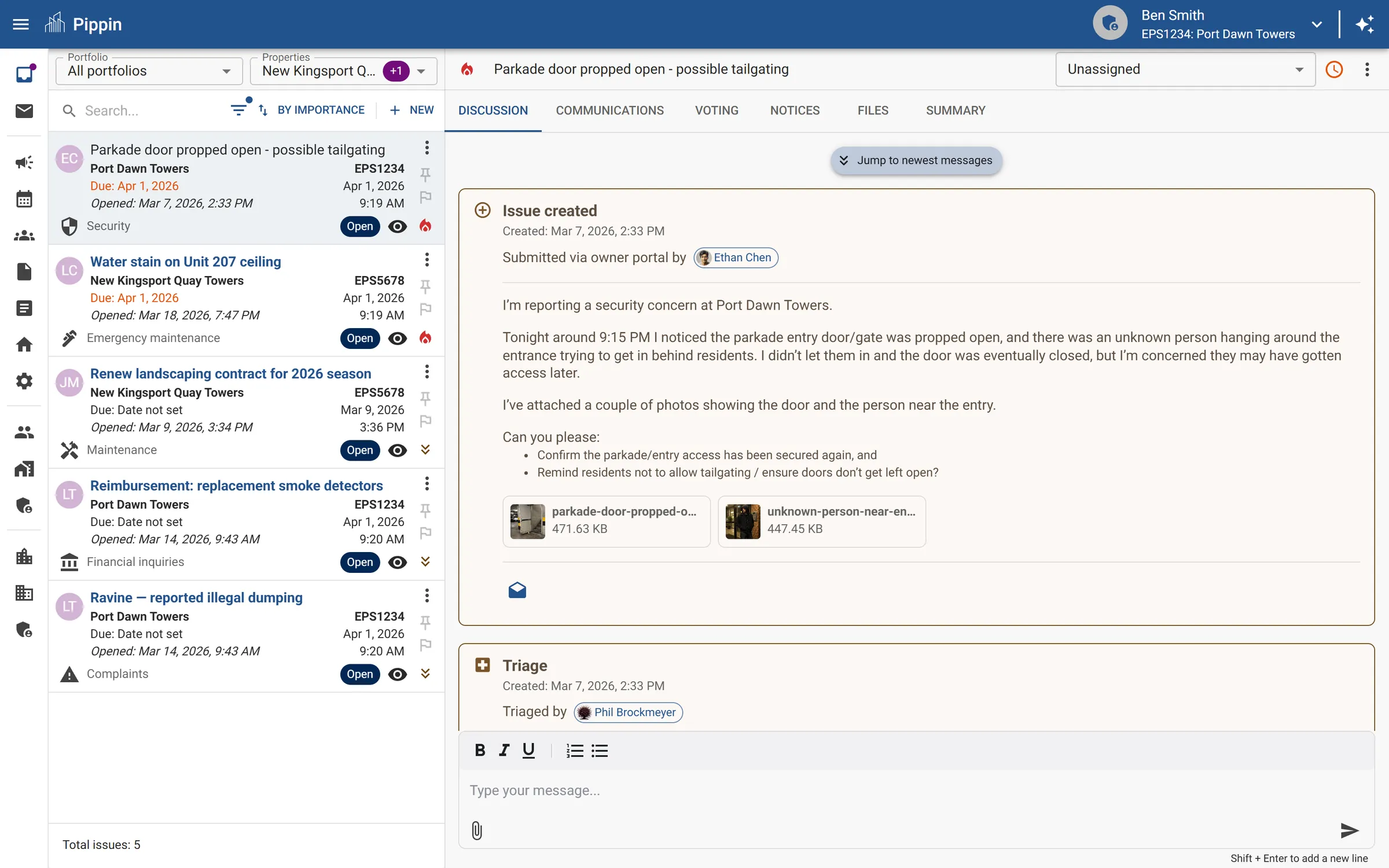Open the megaphone announcements icon
1389x868 pixels.
(24, 163)
